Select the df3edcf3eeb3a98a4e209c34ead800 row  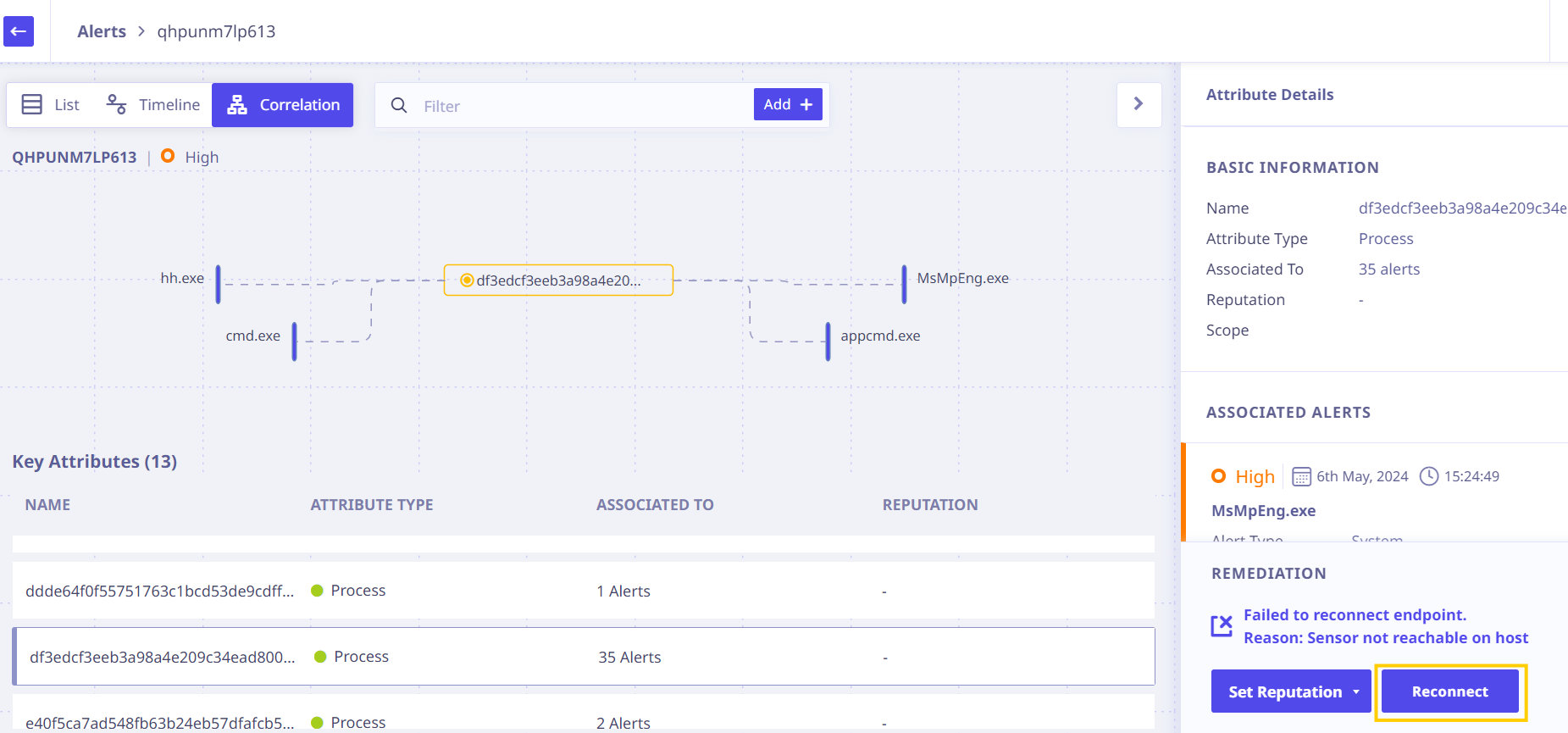point(584,657)
